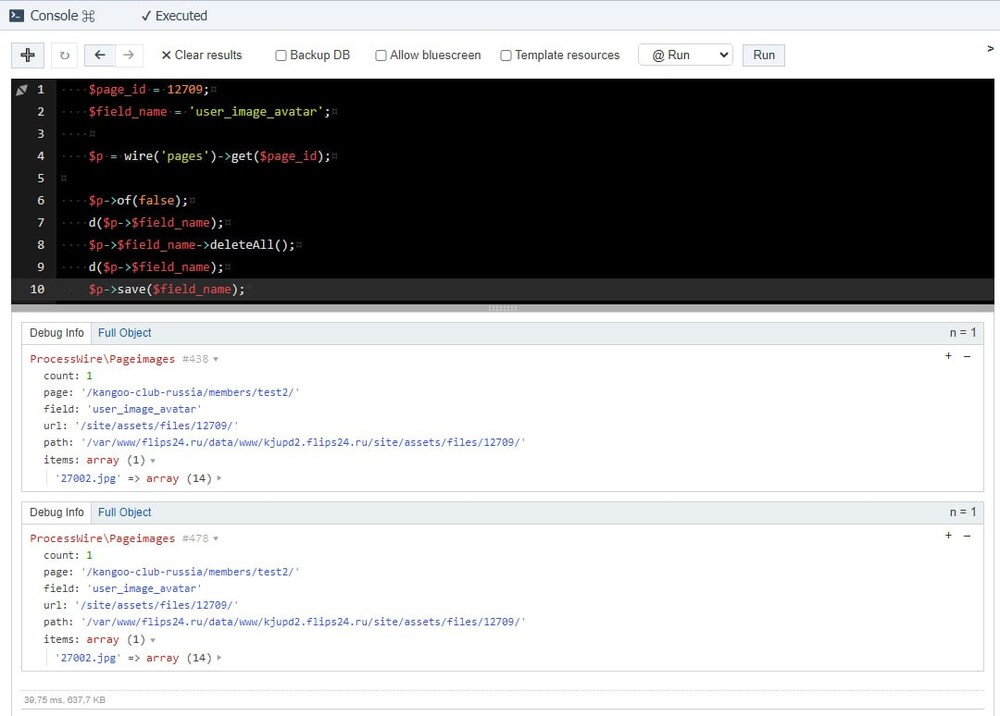Collapse all with minus icon in first result panel
Screen dimensions: 1000x716
967,356
